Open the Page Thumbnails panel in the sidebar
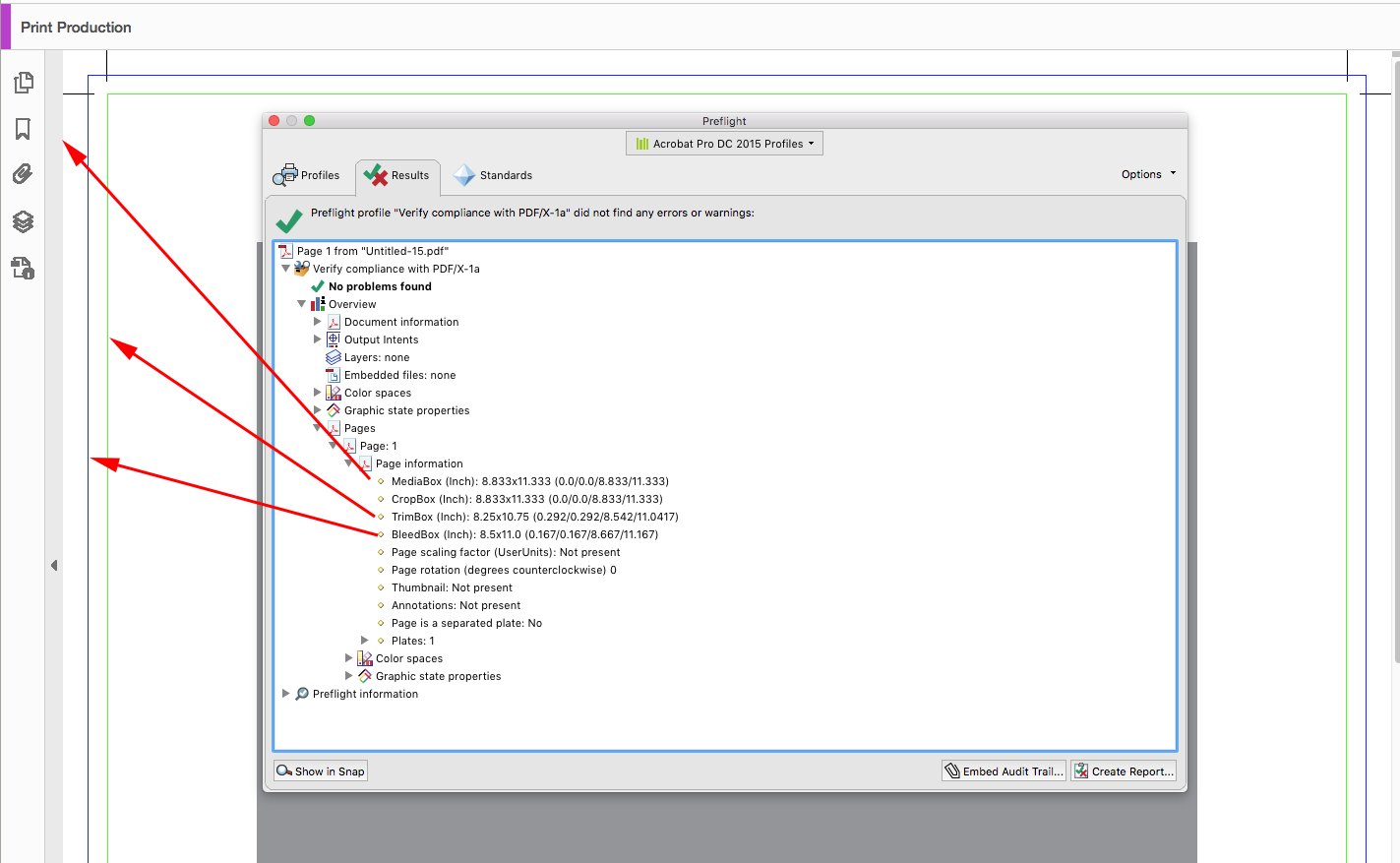This screenshot has width=1400, height=863. point(24,83)
